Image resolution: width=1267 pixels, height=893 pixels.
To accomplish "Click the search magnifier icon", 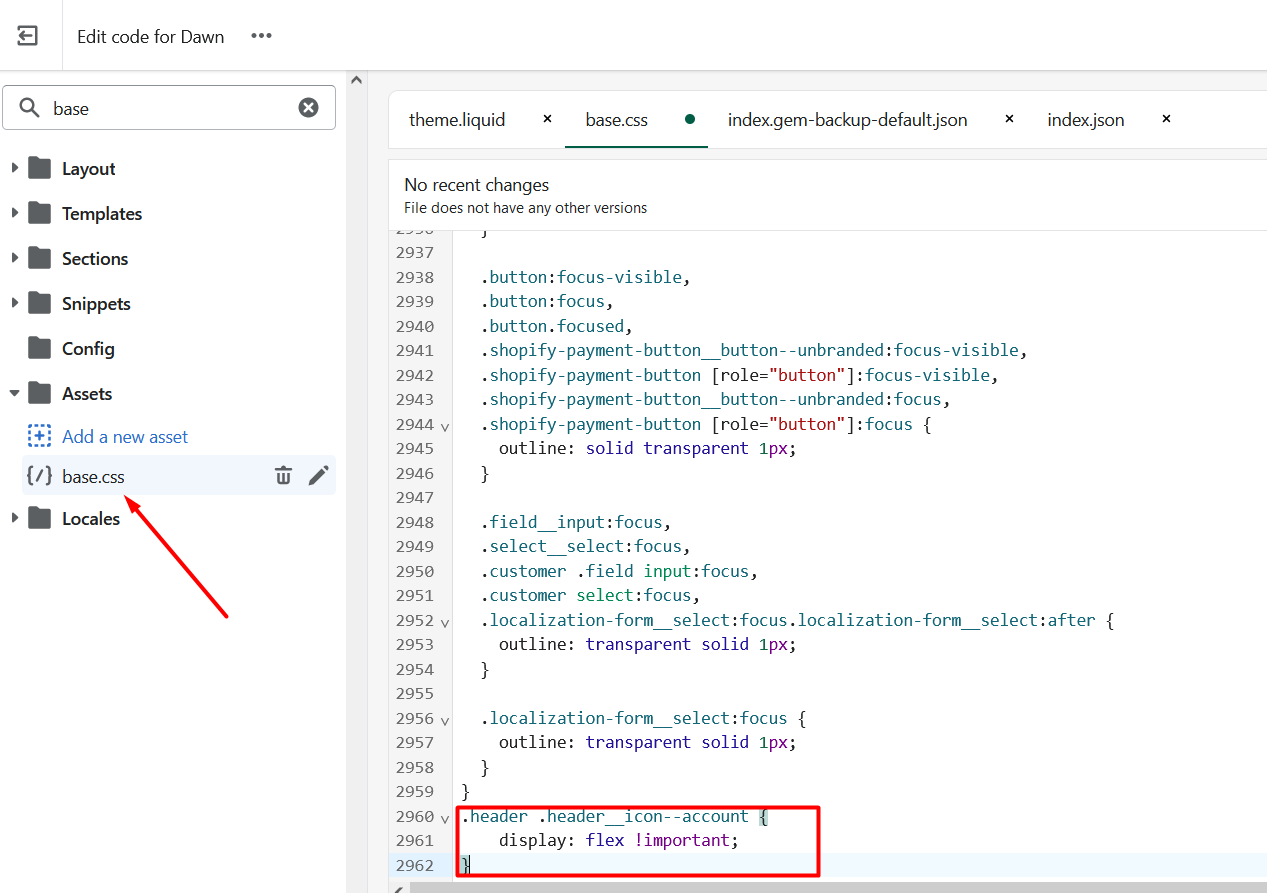I will [x=30, y=108].
